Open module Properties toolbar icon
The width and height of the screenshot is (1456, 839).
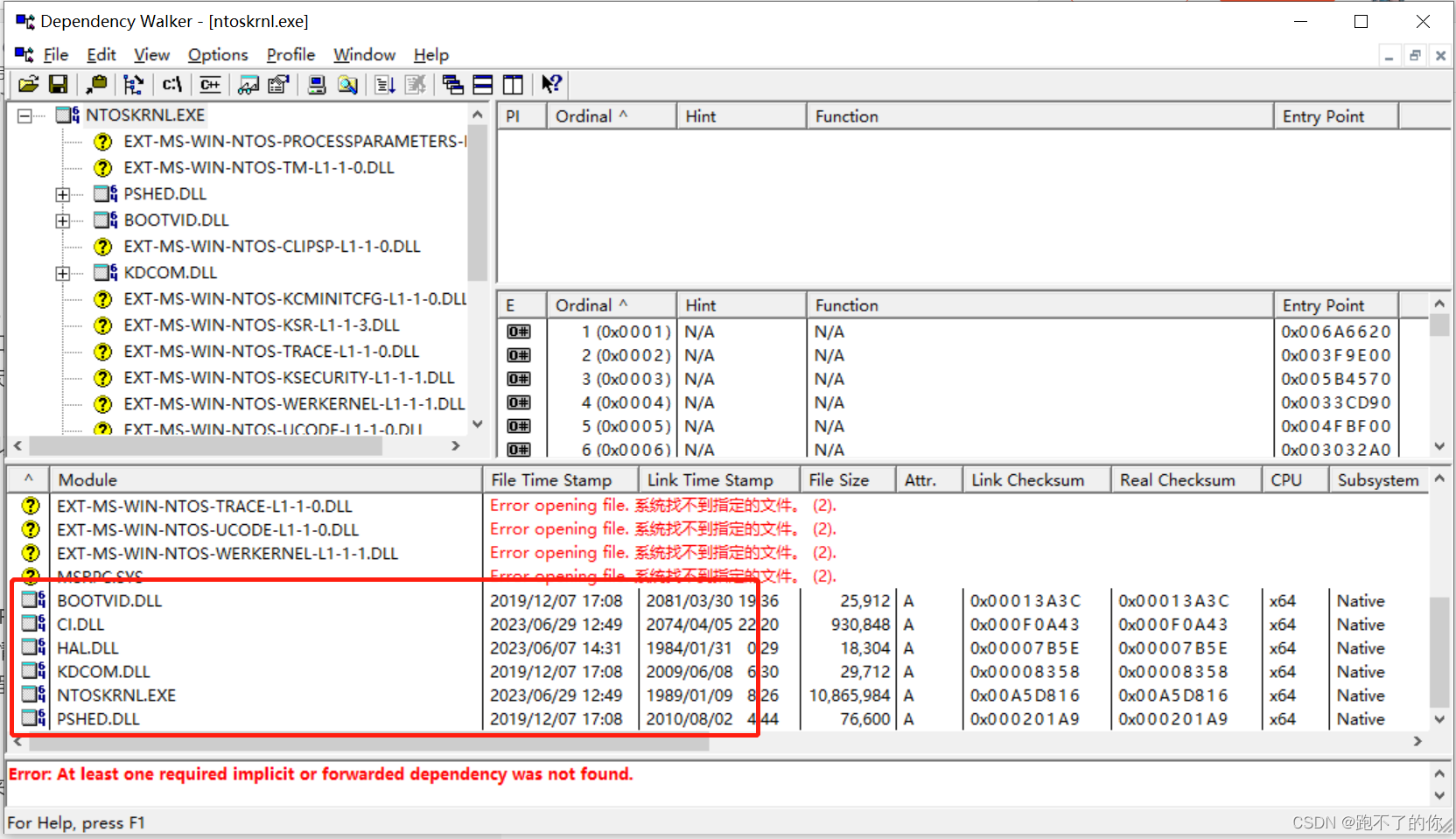click(278, 84)
